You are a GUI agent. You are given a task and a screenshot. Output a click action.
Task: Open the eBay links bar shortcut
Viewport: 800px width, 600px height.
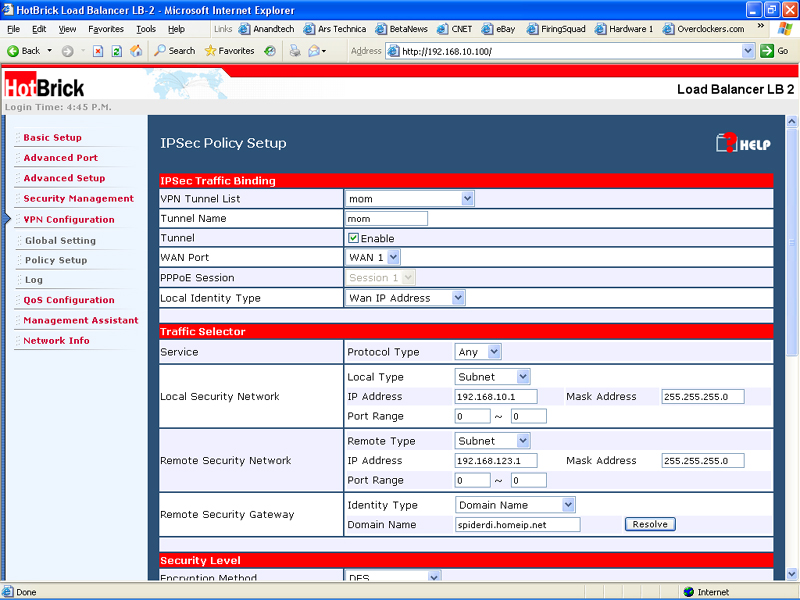[x=498, y=29]
